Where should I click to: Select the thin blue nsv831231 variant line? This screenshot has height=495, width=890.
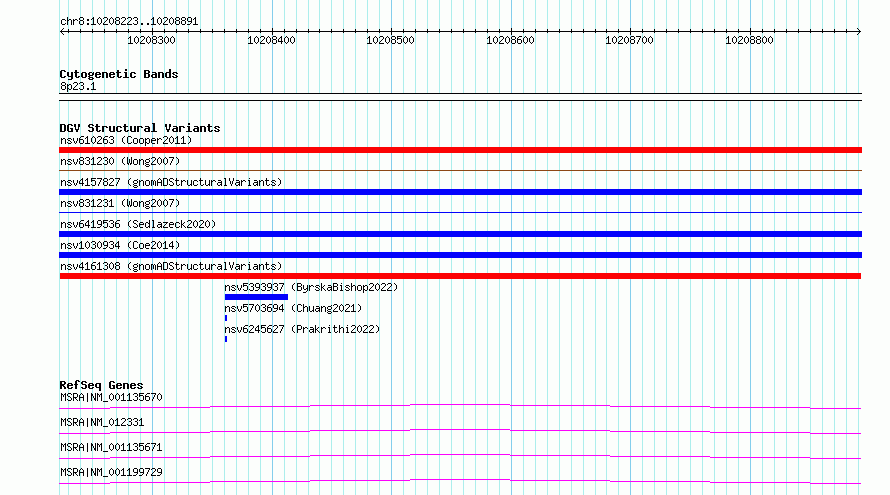coord(460,212)
